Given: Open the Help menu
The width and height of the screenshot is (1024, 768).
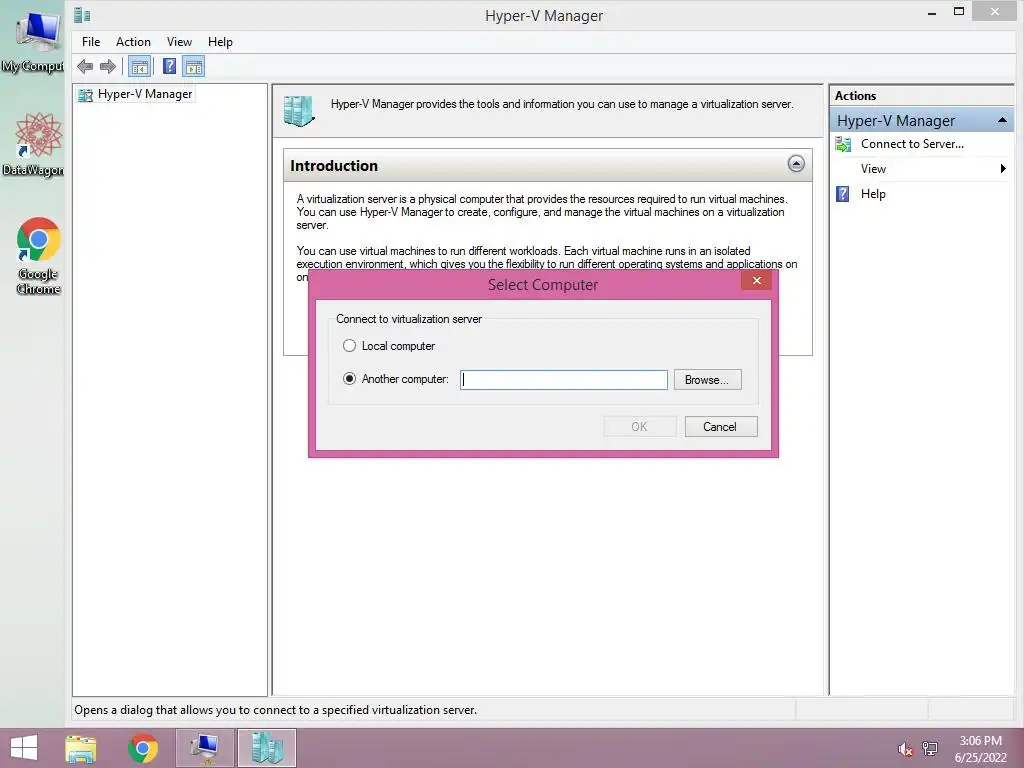Looking at the screenshot, I should (x=220, y=42).
